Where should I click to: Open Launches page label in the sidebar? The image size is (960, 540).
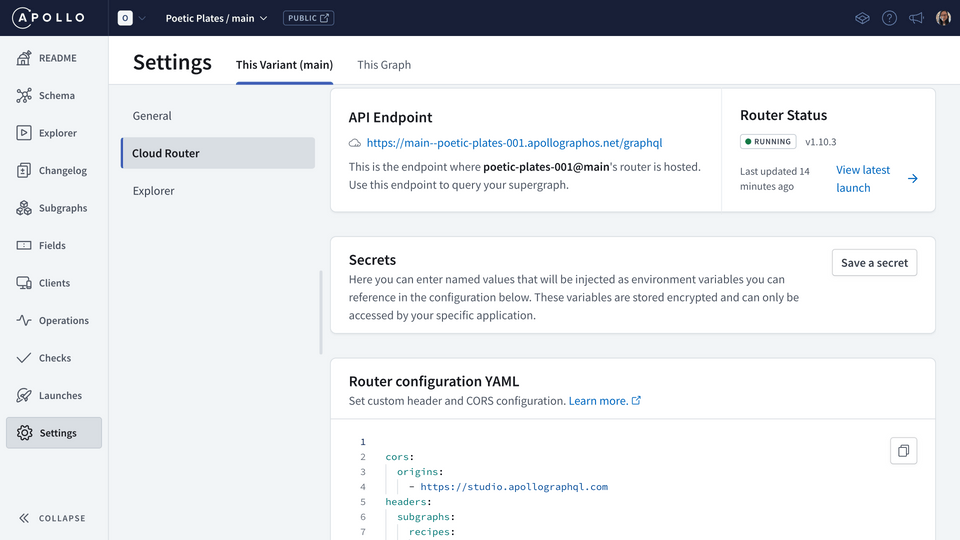[60, 396]
